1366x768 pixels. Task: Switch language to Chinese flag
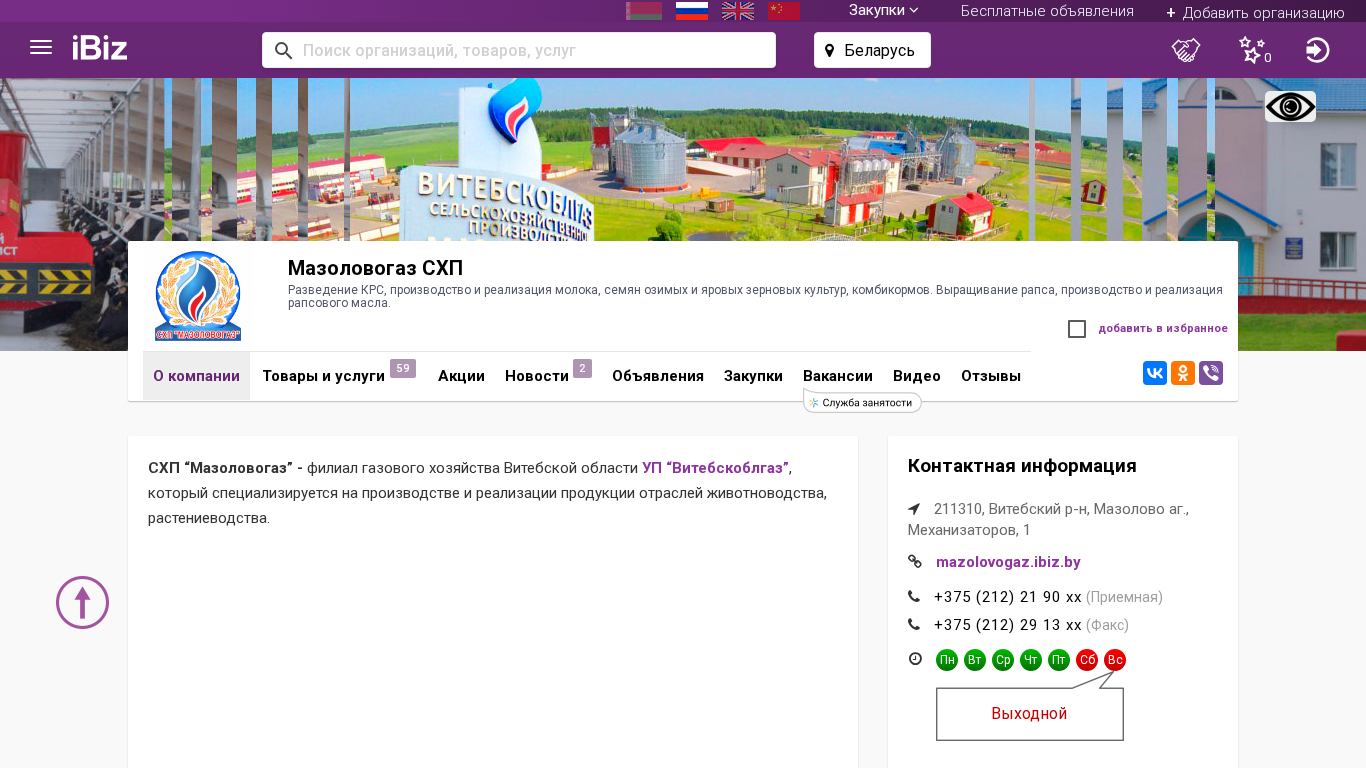784,11
